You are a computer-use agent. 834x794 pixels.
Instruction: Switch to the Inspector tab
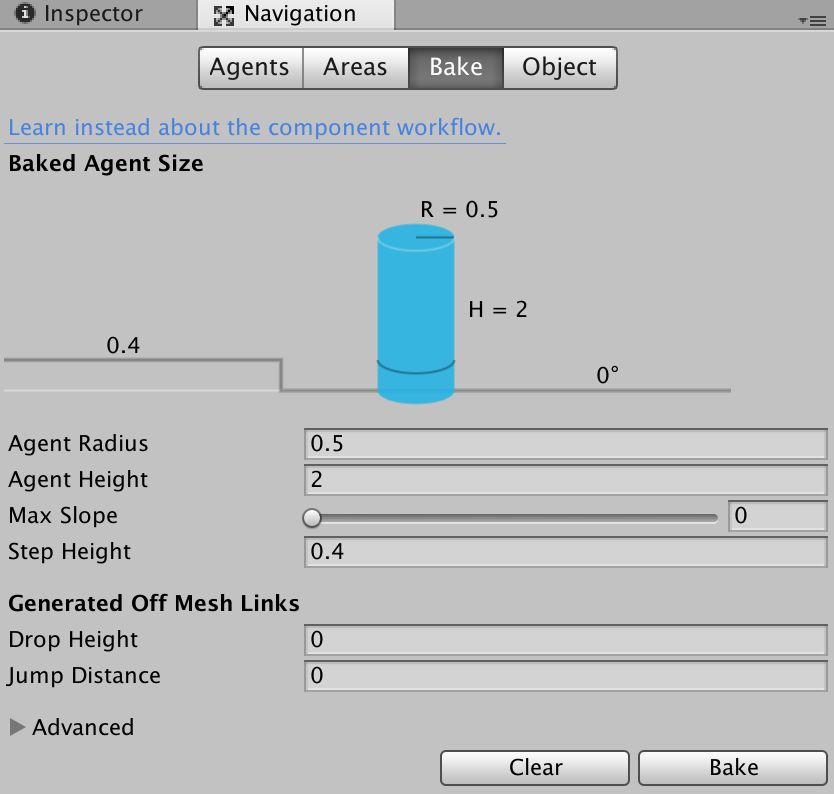click(93, 14)
